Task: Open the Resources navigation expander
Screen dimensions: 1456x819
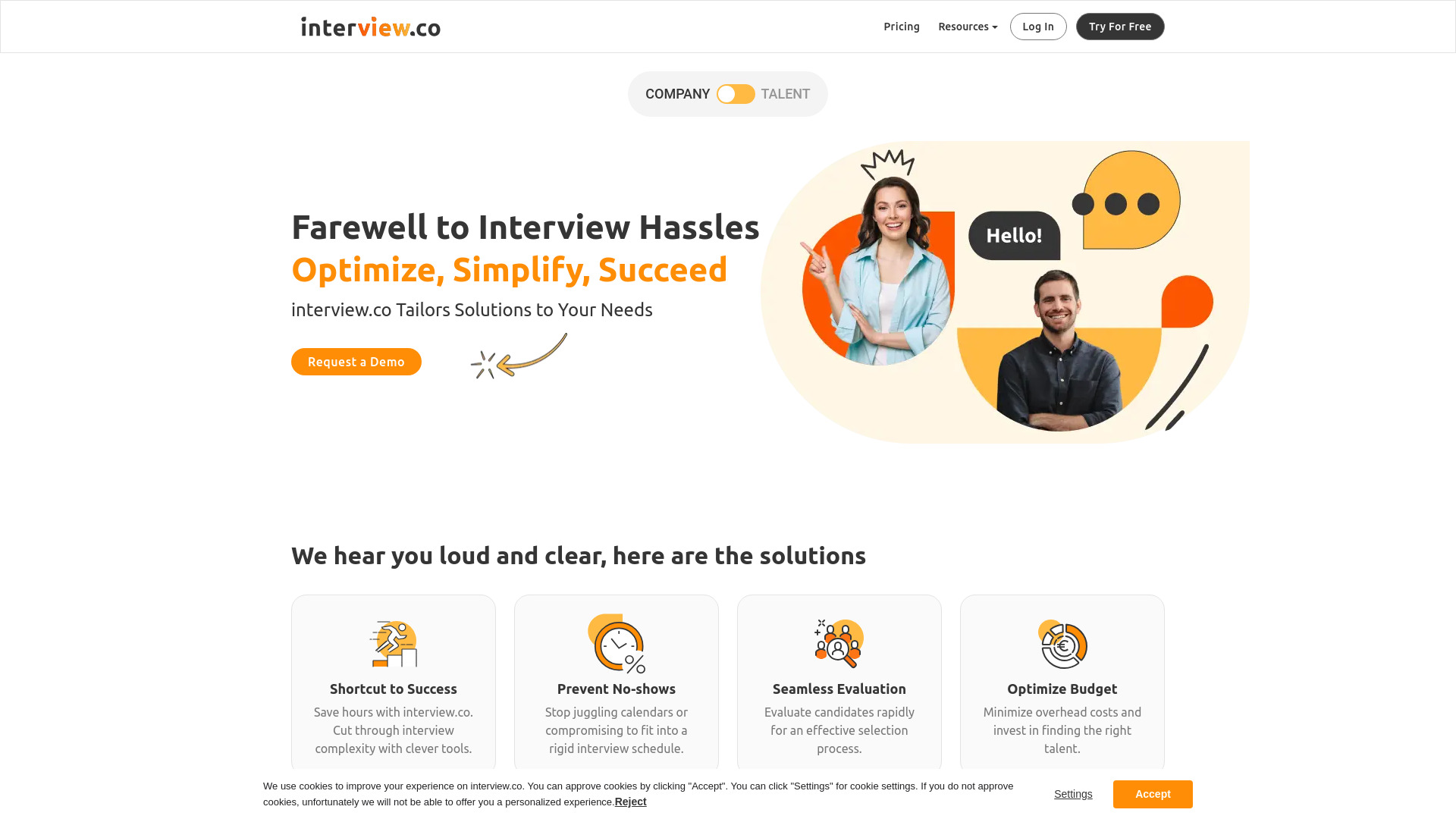Action: tap(967, 26)
